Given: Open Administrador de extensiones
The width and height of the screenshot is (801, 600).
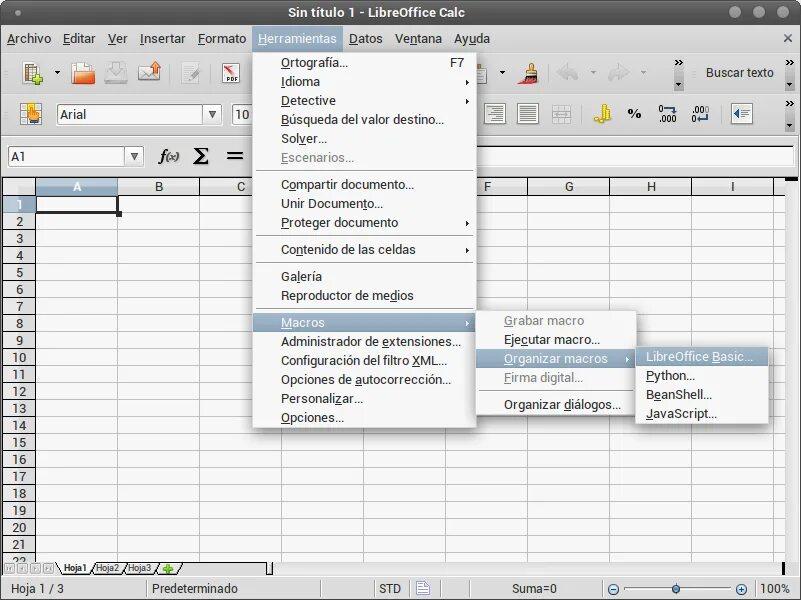Looking at the screenshot, I should [x=364, y=342].
